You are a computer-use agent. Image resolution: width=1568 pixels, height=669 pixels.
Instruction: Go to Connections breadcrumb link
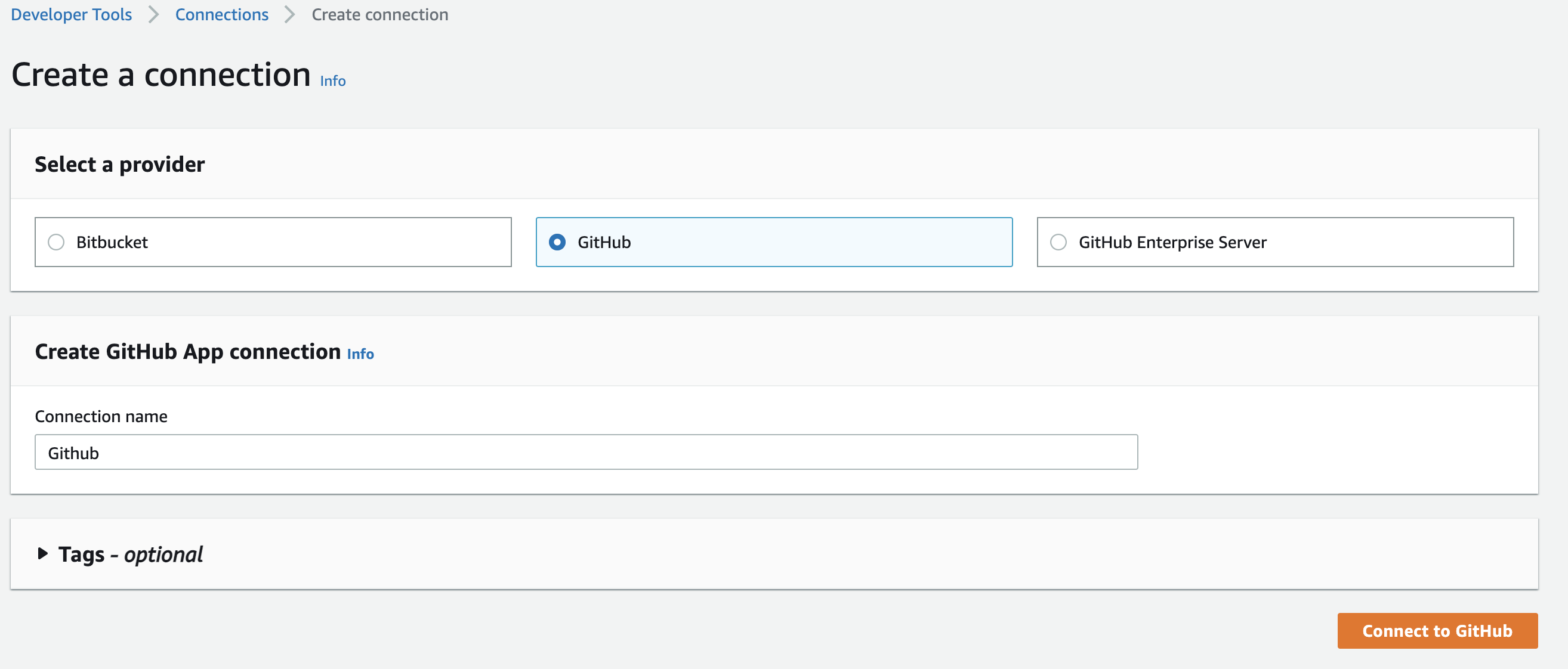[x=221, y=14]
